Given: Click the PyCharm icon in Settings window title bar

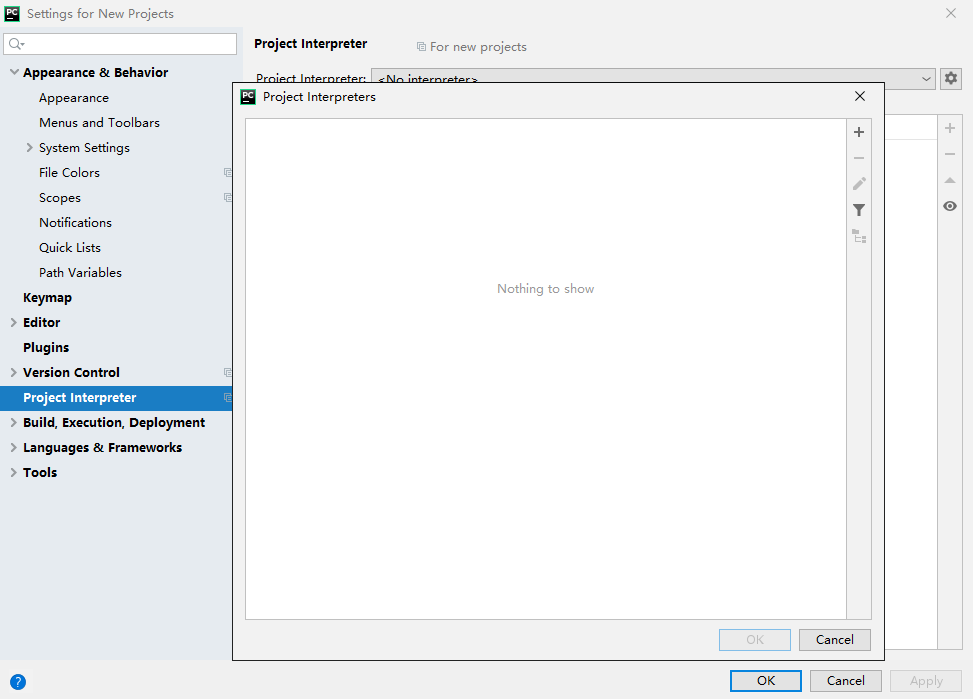Looking at the screenshot, I should (12, 14).
